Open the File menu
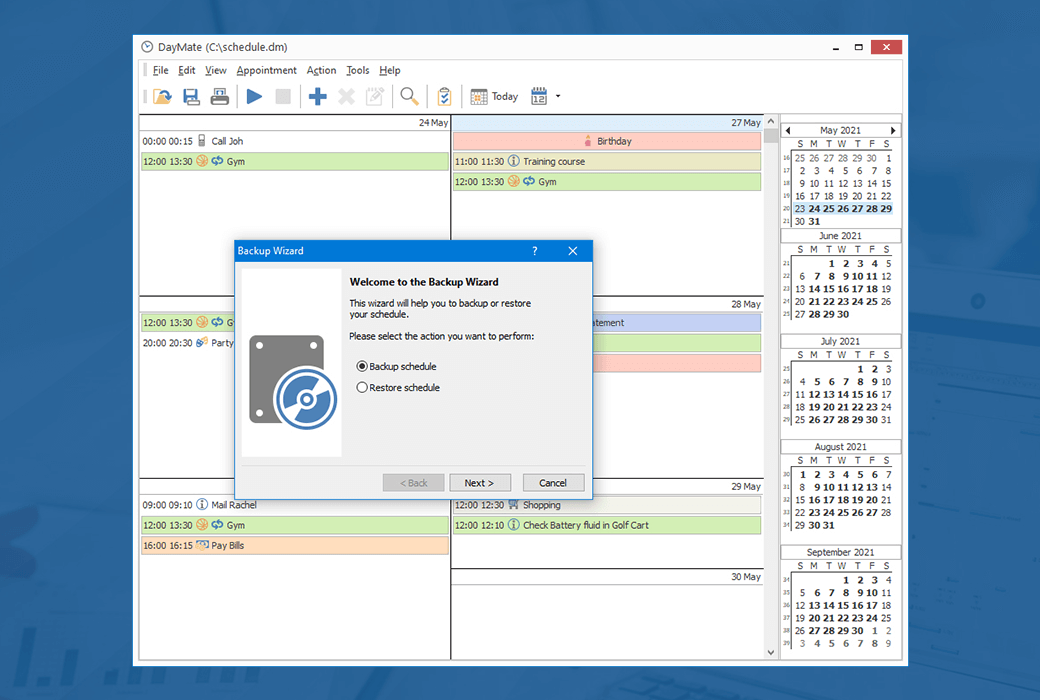The height and width of the screenshot is (700, 1040). pos(161,70)
